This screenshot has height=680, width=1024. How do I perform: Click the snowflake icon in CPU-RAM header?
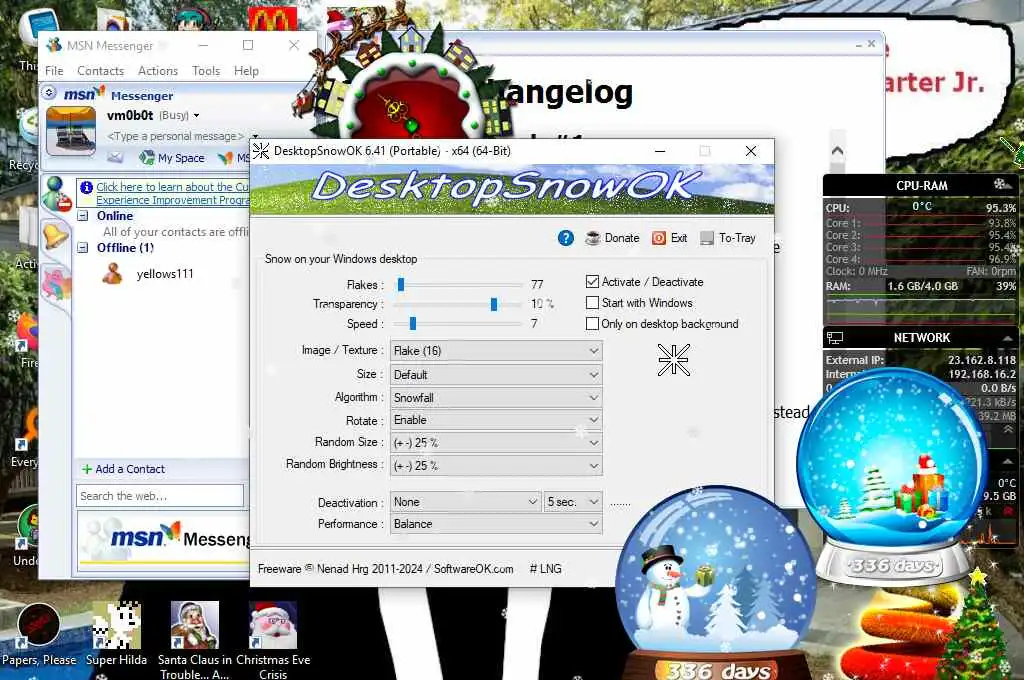pos(1002,184)
